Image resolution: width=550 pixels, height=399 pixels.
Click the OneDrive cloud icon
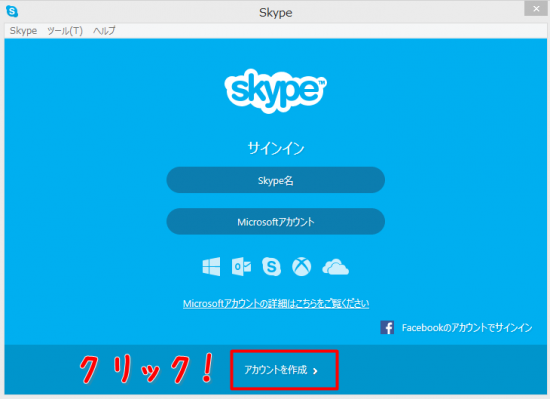(335, 267)
